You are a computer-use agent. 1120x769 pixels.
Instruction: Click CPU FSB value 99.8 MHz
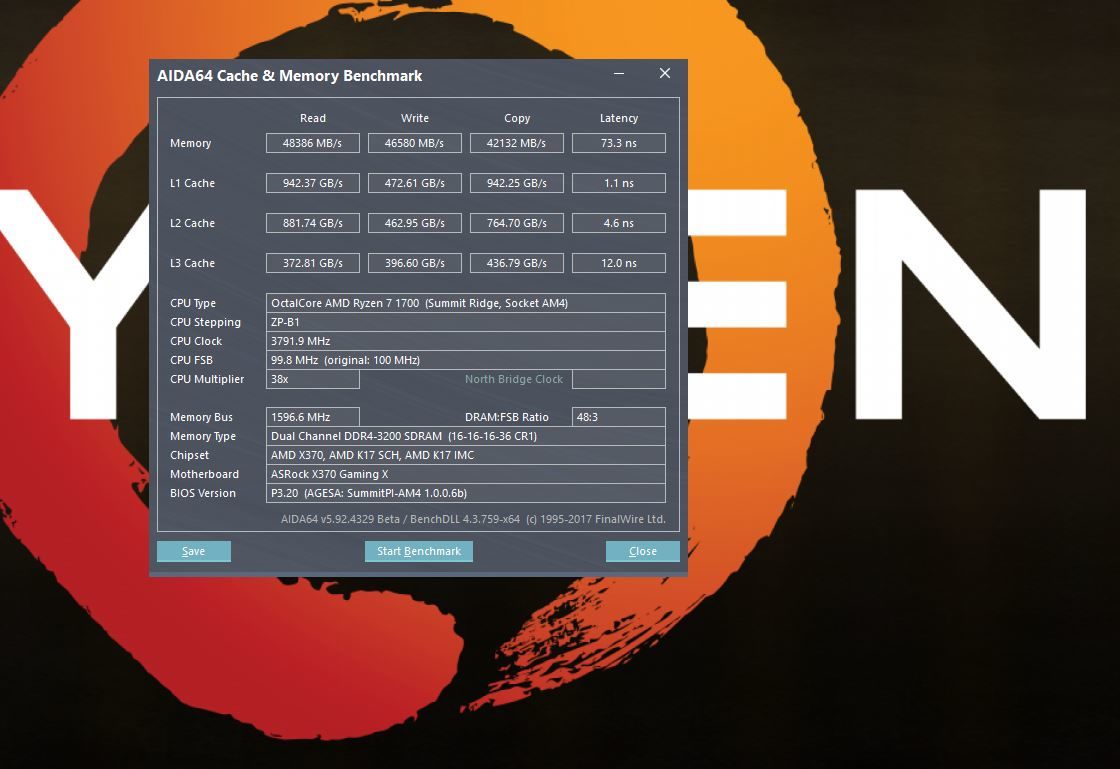[x=466, y=360]
